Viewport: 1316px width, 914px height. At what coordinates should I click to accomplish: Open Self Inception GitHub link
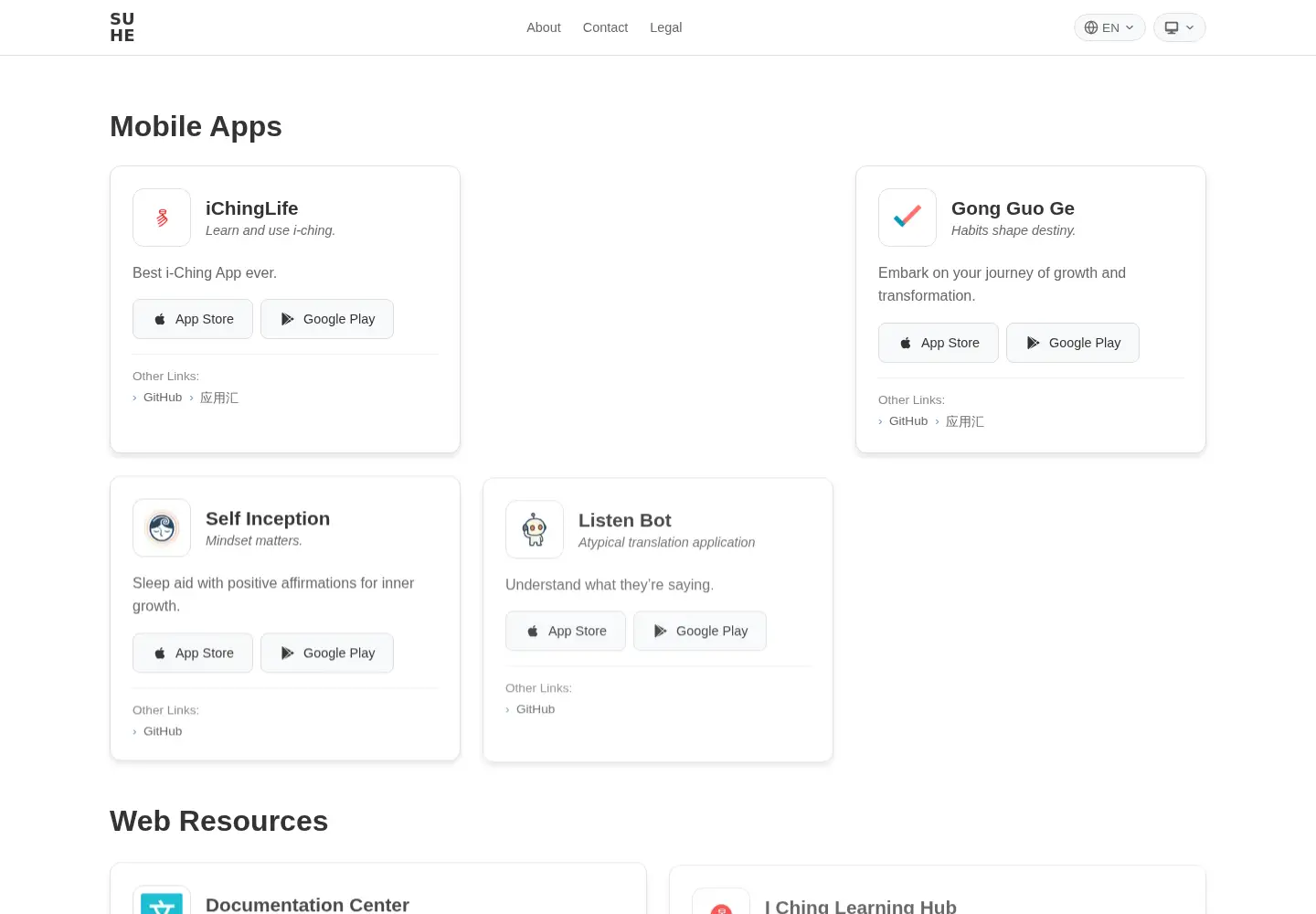(x=163, y=731)
